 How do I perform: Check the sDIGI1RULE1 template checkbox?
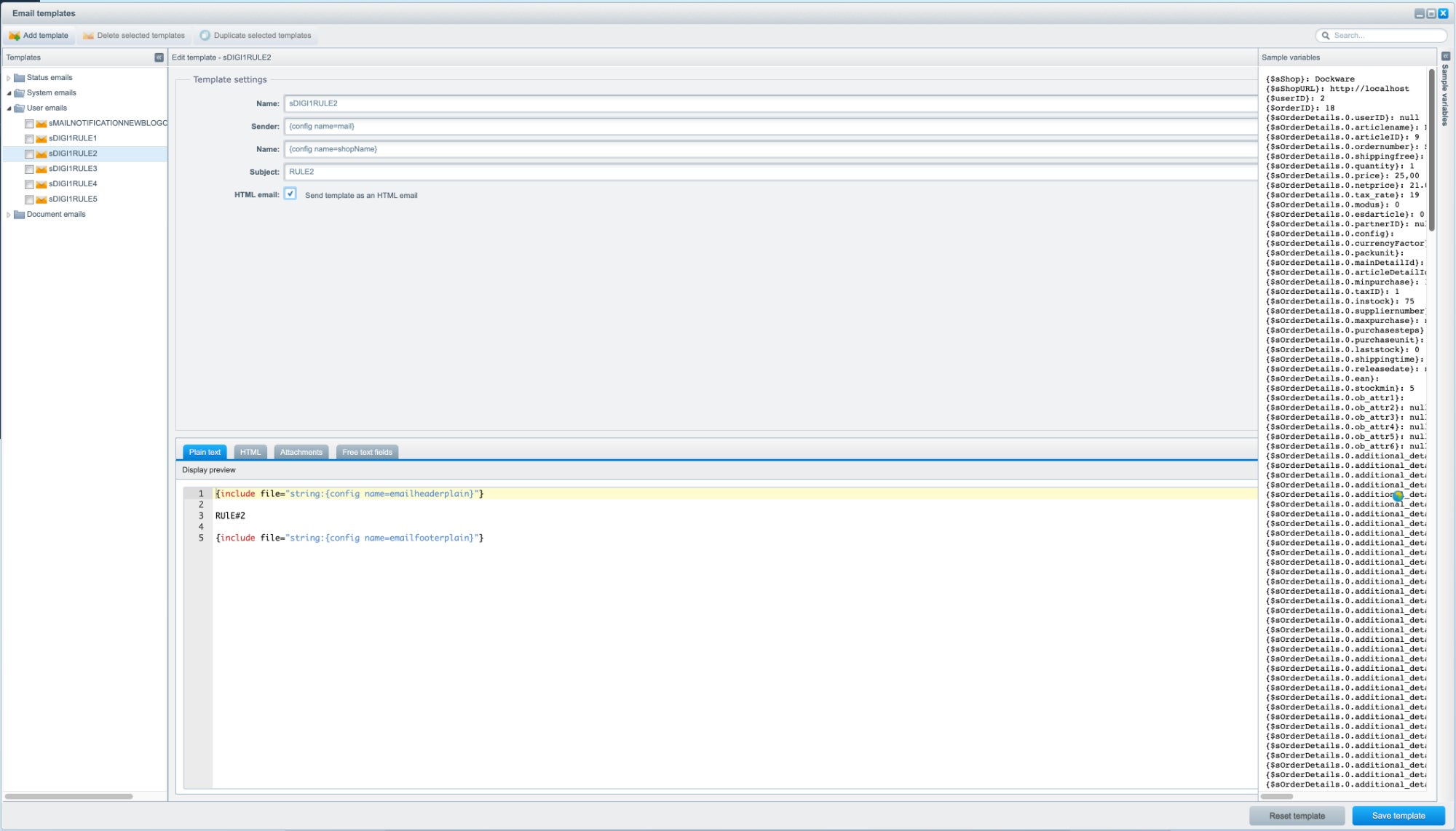29,139
